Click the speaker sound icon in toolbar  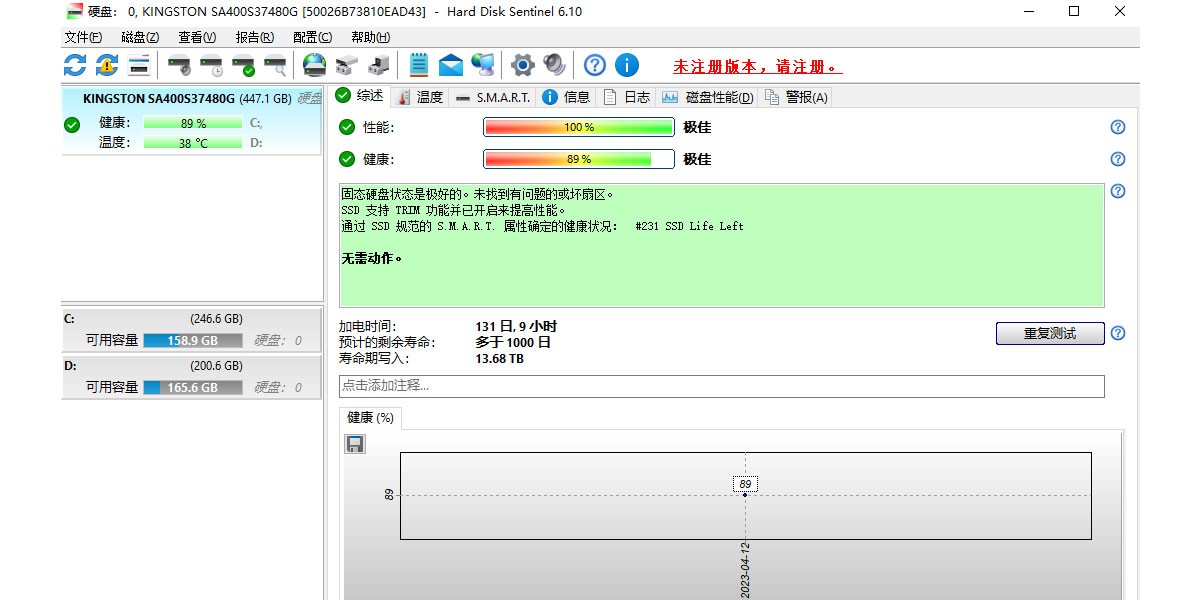click(555, 66)
